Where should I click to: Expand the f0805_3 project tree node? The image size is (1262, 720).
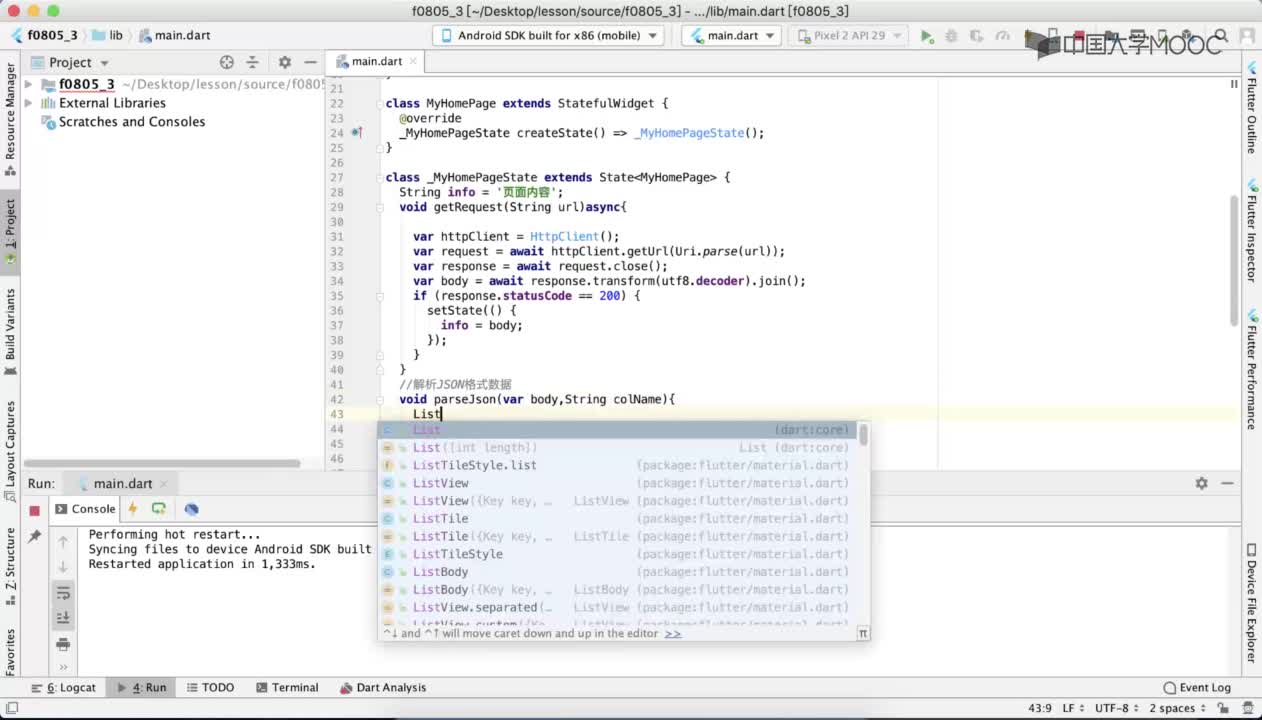pos(29,85)
